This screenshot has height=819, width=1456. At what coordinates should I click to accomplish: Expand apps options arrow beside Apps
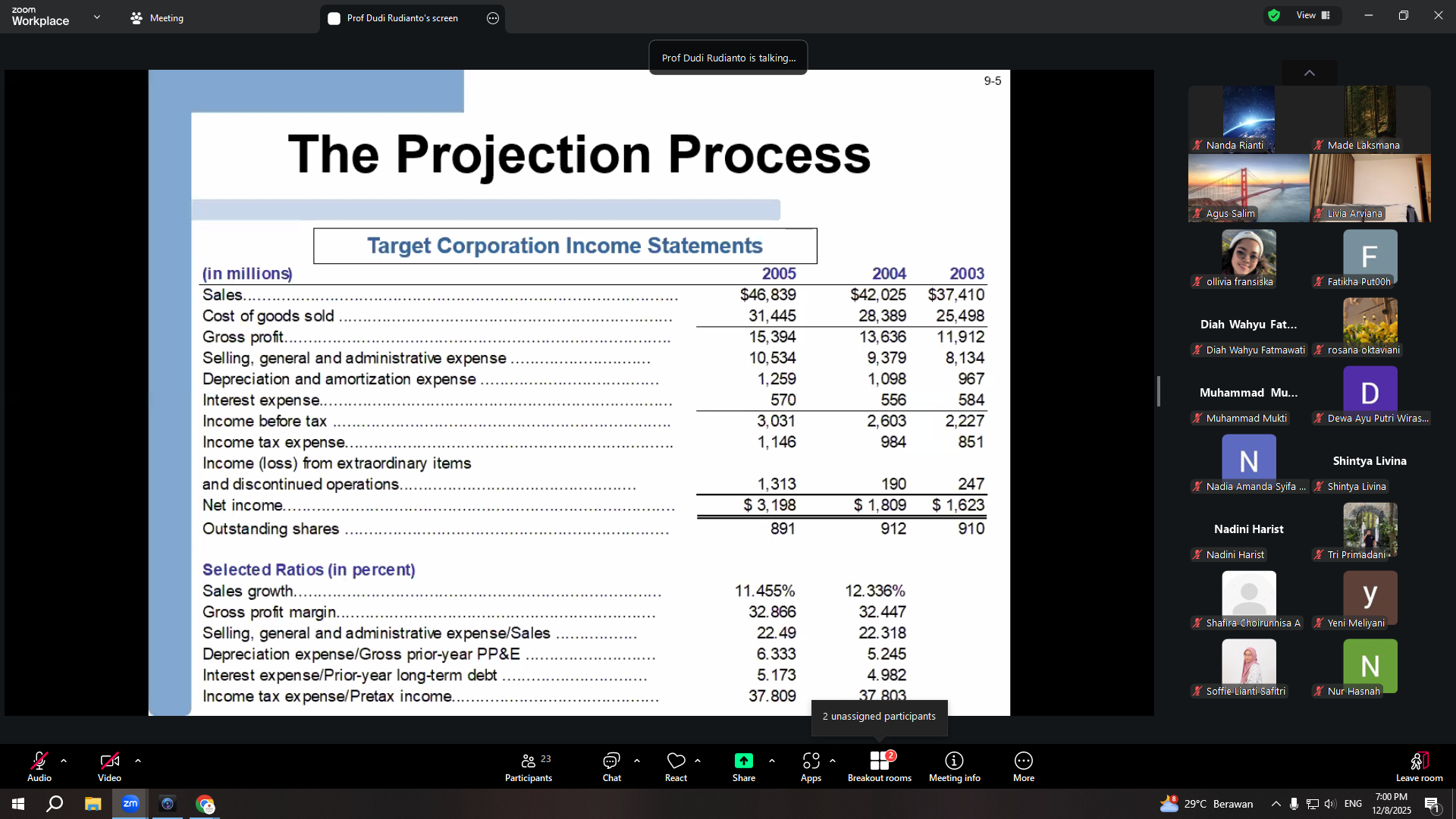click(x=833, y=761)
